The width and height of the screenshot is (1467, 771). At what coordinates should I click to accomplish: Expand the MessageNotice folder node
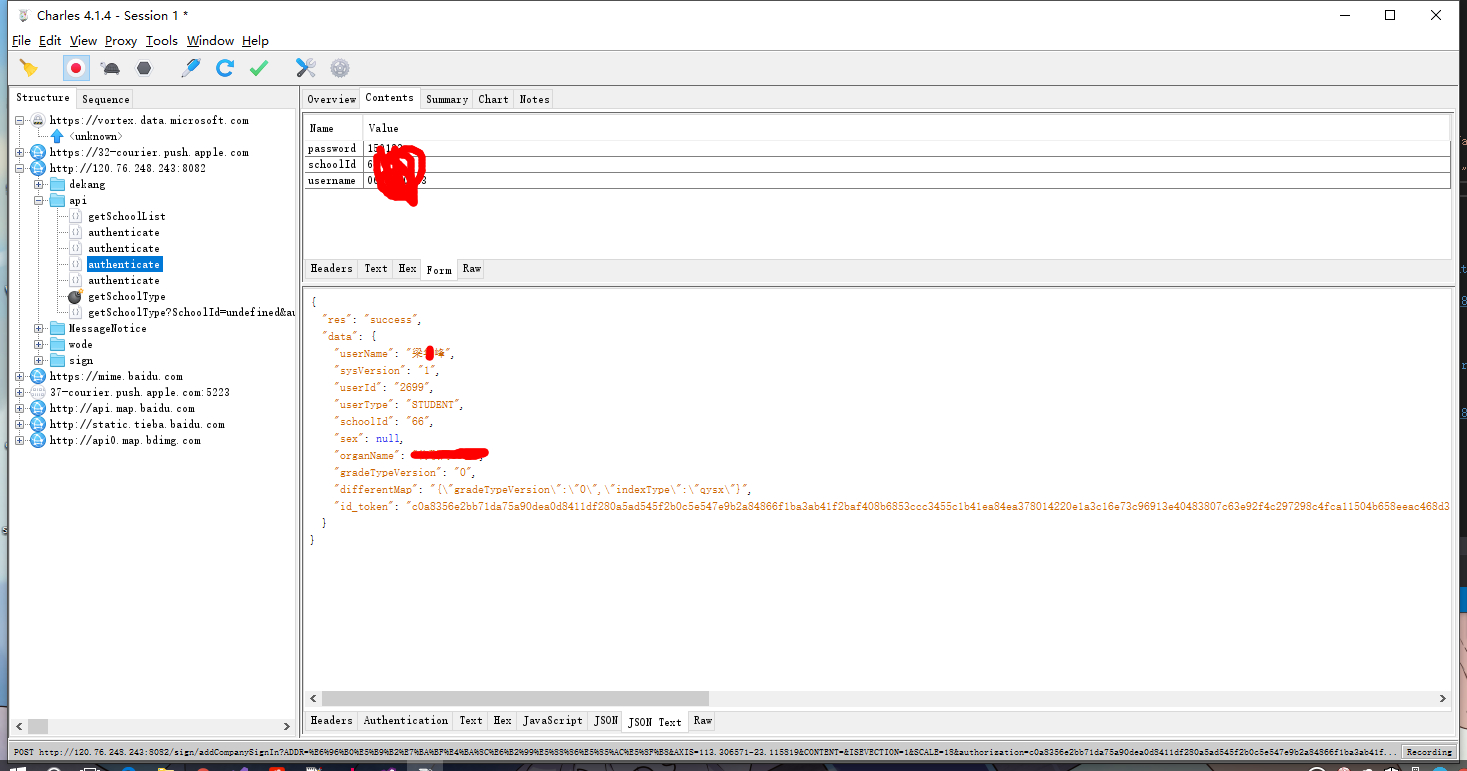pyautogui.click(x=39, y=328)
